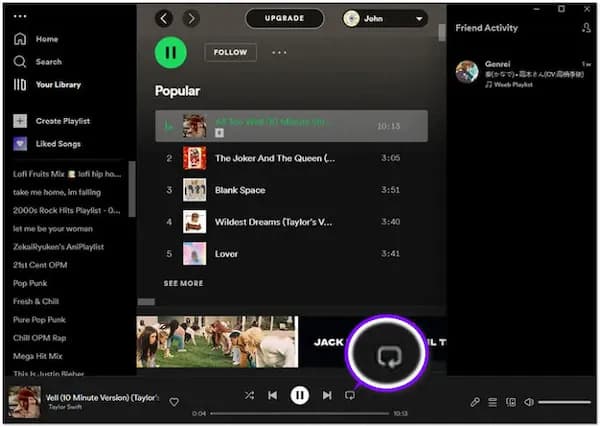Click the volume slider
This screenshot has width=600, height=427.
(564, 402)
